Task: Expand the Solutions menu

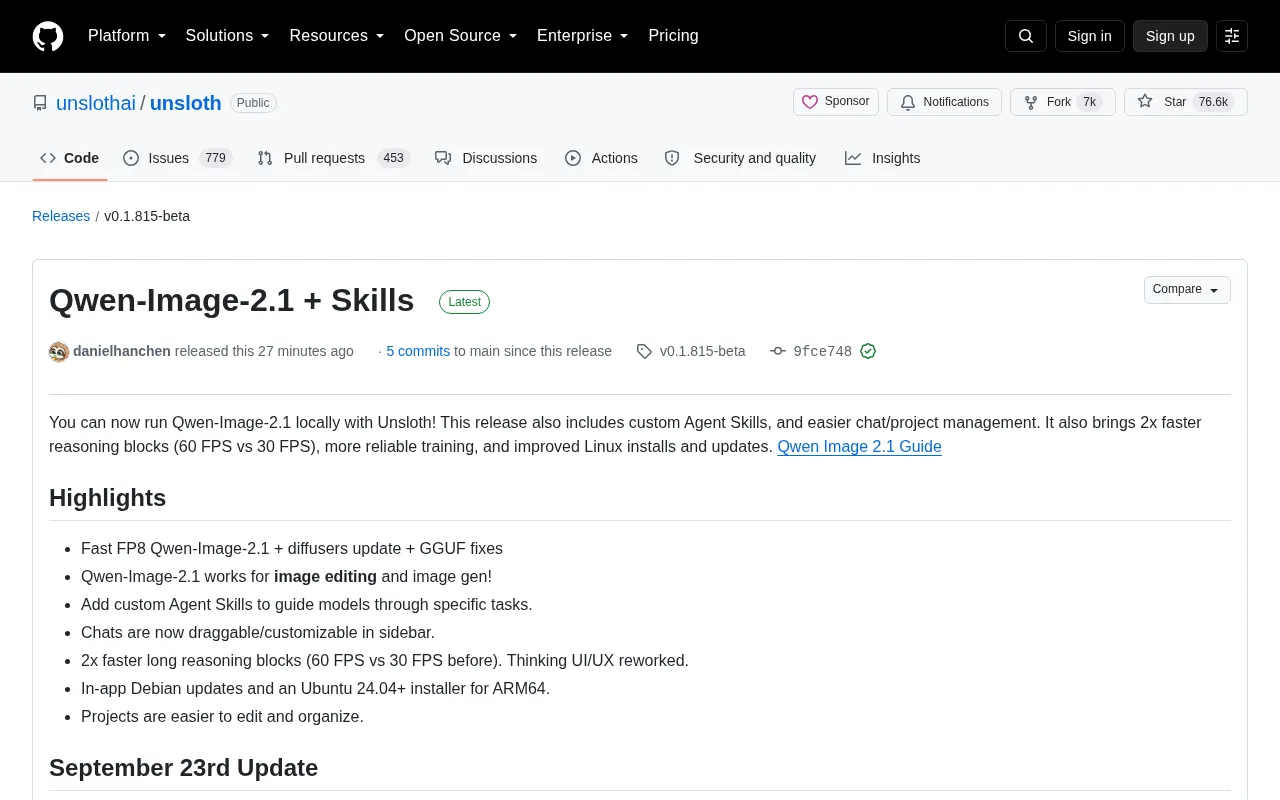Action: point(228,36)
